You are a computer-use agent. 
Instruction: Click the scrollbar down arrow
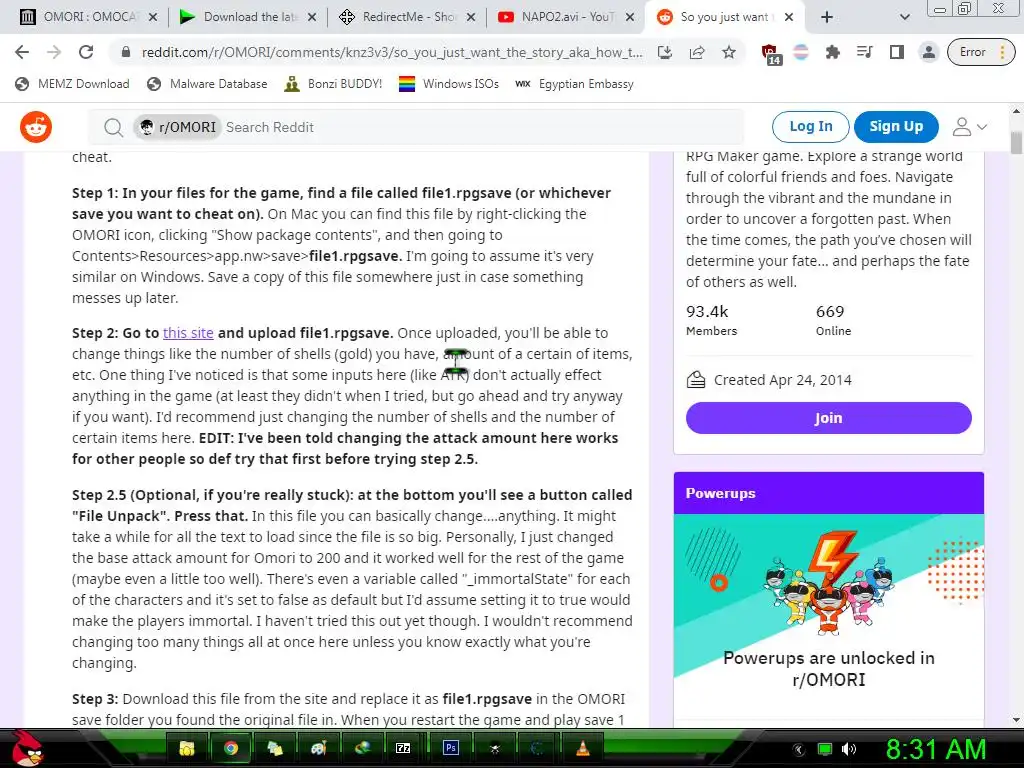click(x=1016, y=720)
